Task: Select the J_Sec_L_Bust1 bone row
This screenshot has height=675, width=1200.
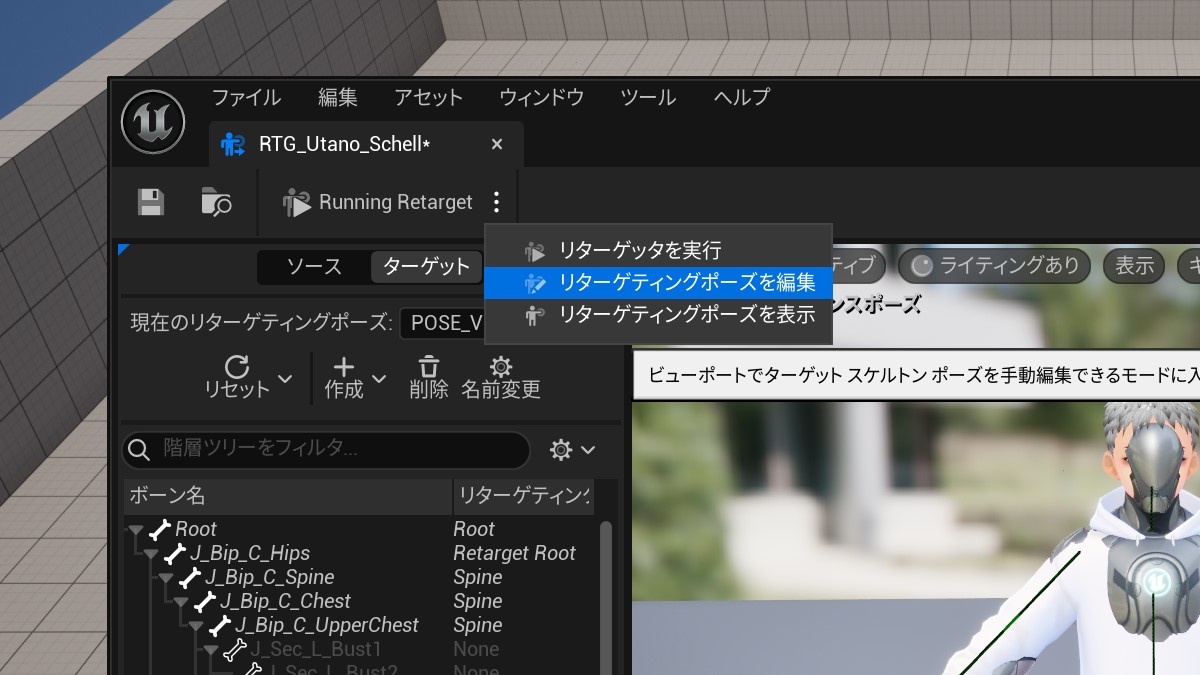Action: coord(360,649)
